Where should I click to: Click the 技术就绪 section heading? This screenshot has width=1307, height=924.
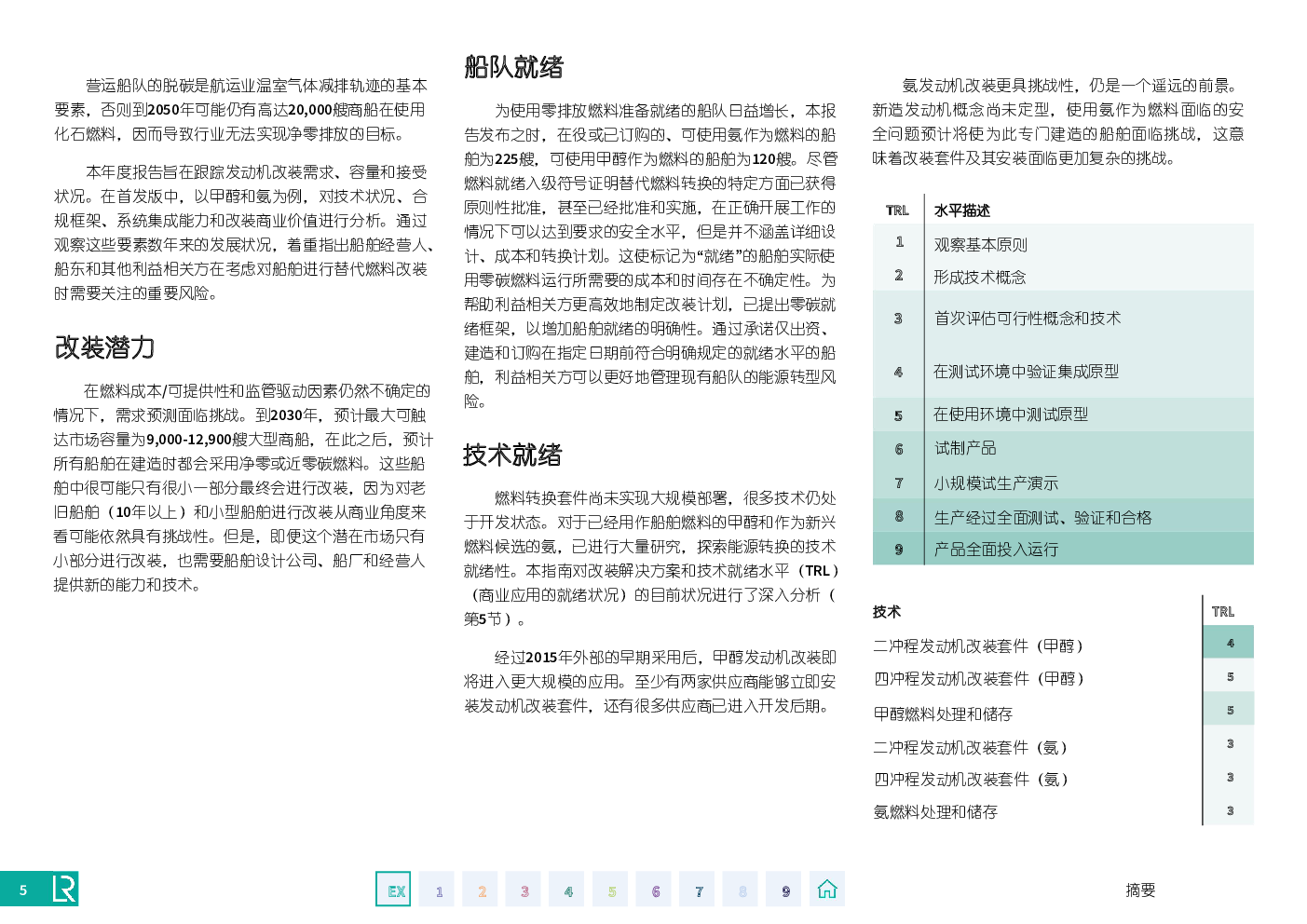pyautogui.click(x=512, y=455)
